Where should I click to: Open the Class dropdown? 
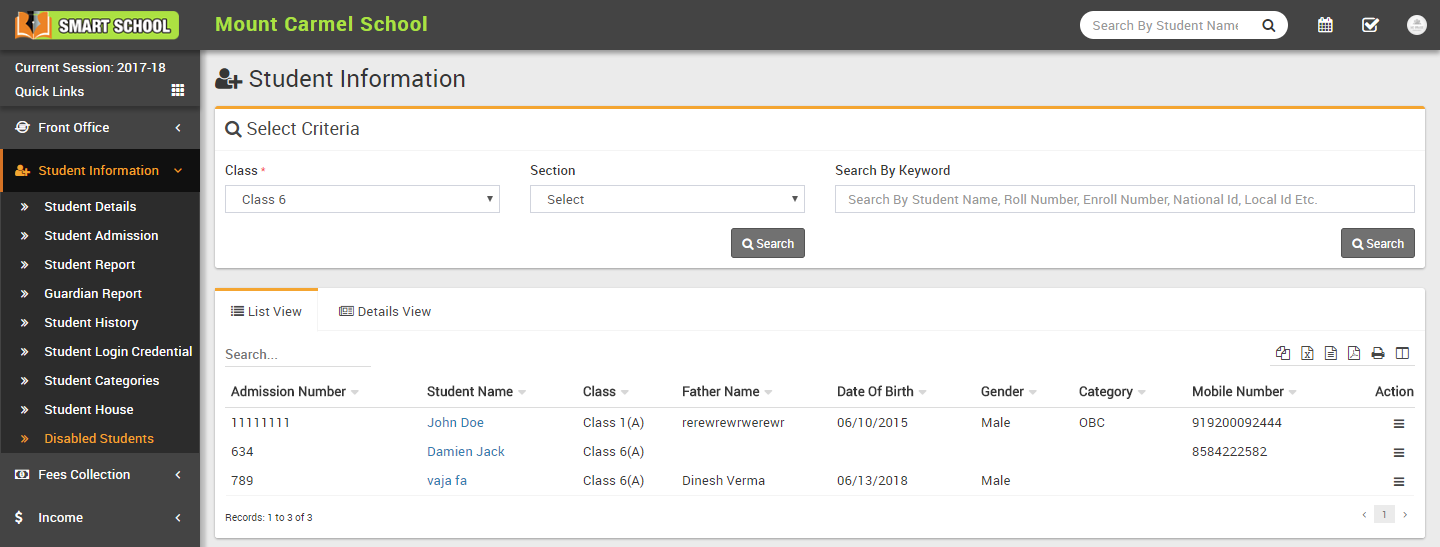(362, 199)
